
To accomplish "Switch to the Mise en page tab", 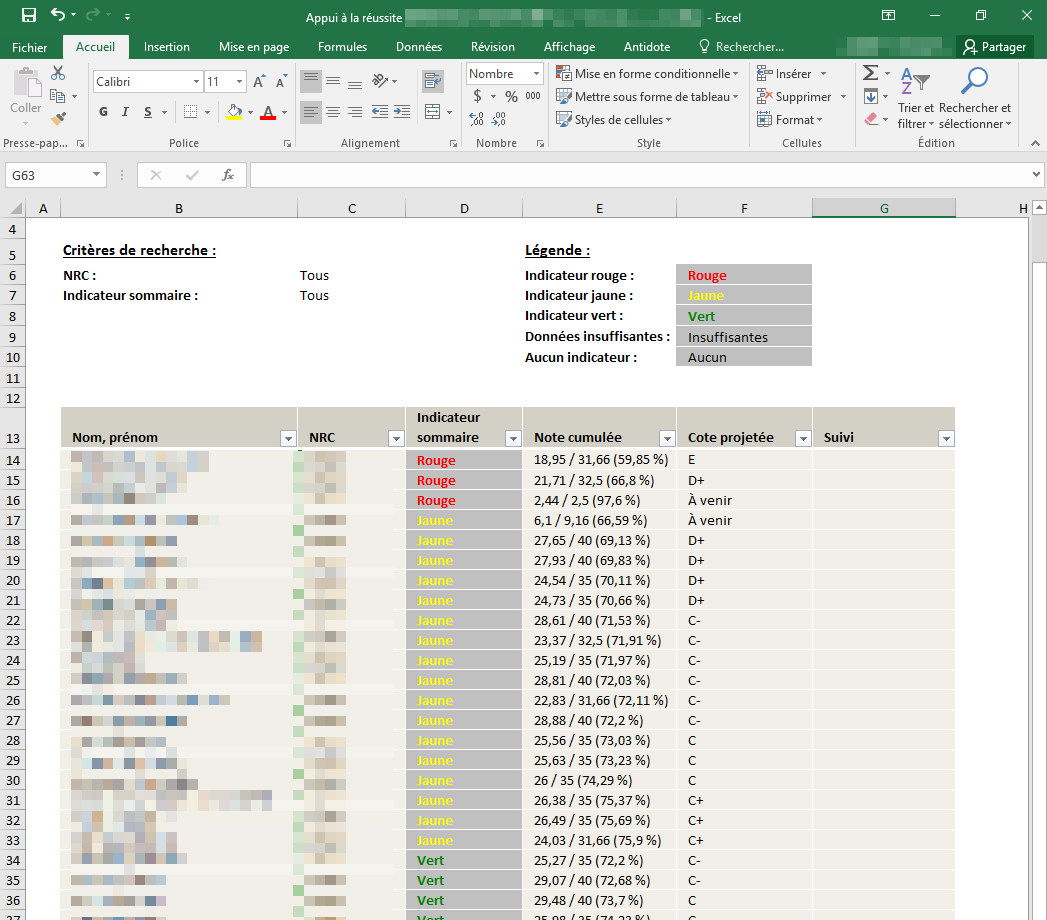I will (254, 47).
